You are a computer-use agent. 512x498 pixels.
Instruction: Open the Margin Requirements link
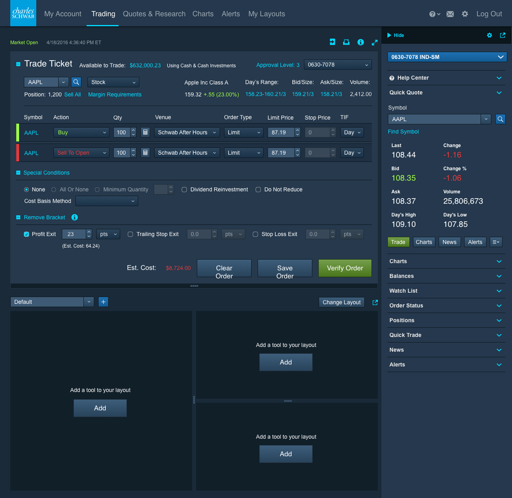(x=115, y=95)
